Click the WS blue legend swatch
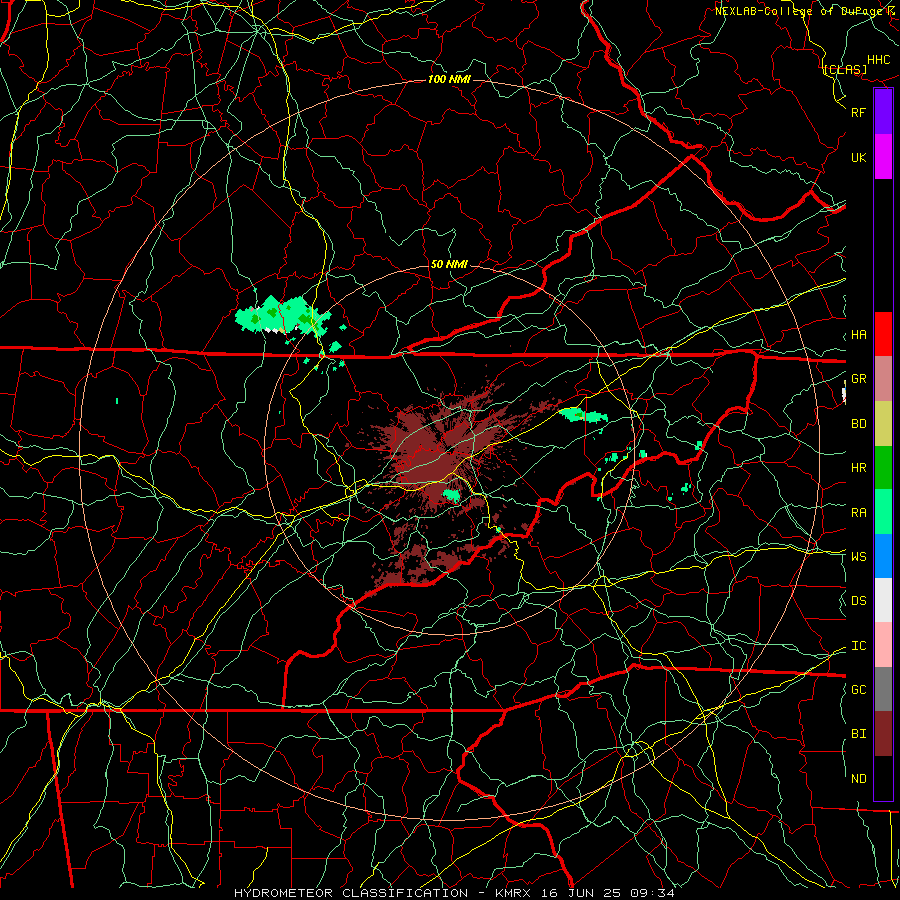900x900 pixels. [883, 556]
